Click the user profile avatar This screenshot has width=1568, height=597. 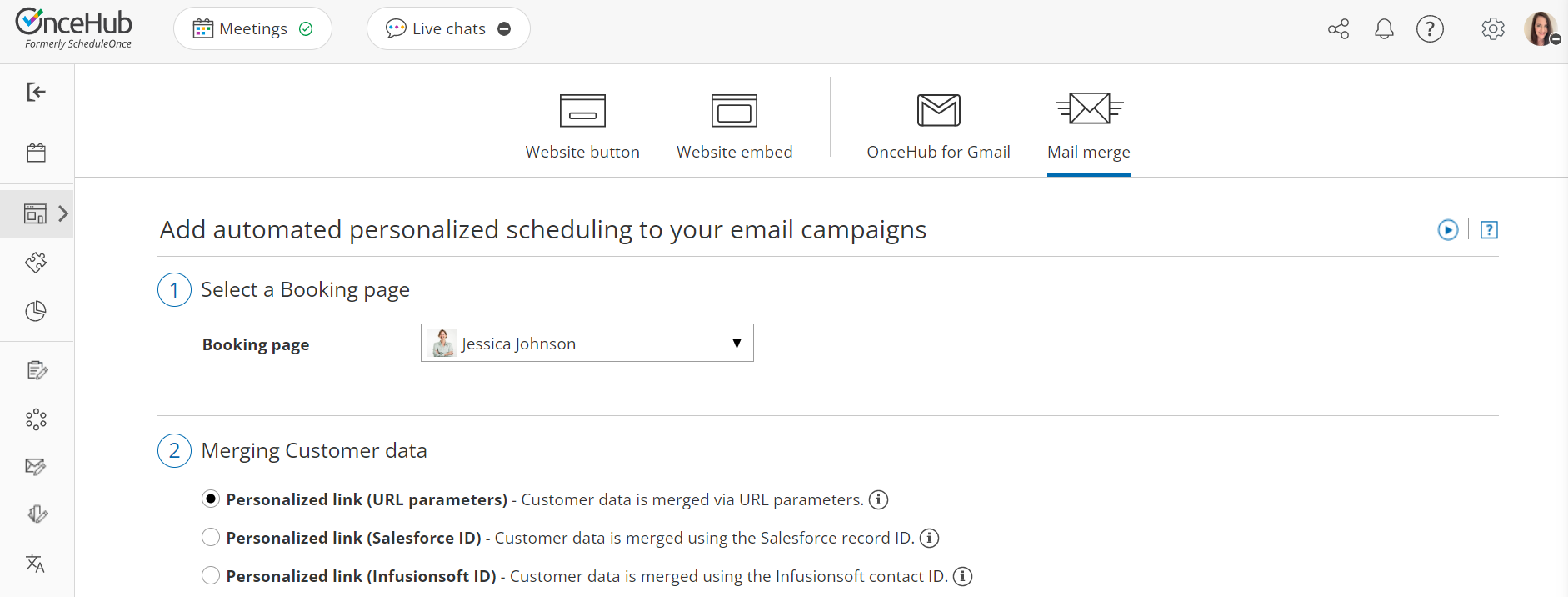[1541, 29]
